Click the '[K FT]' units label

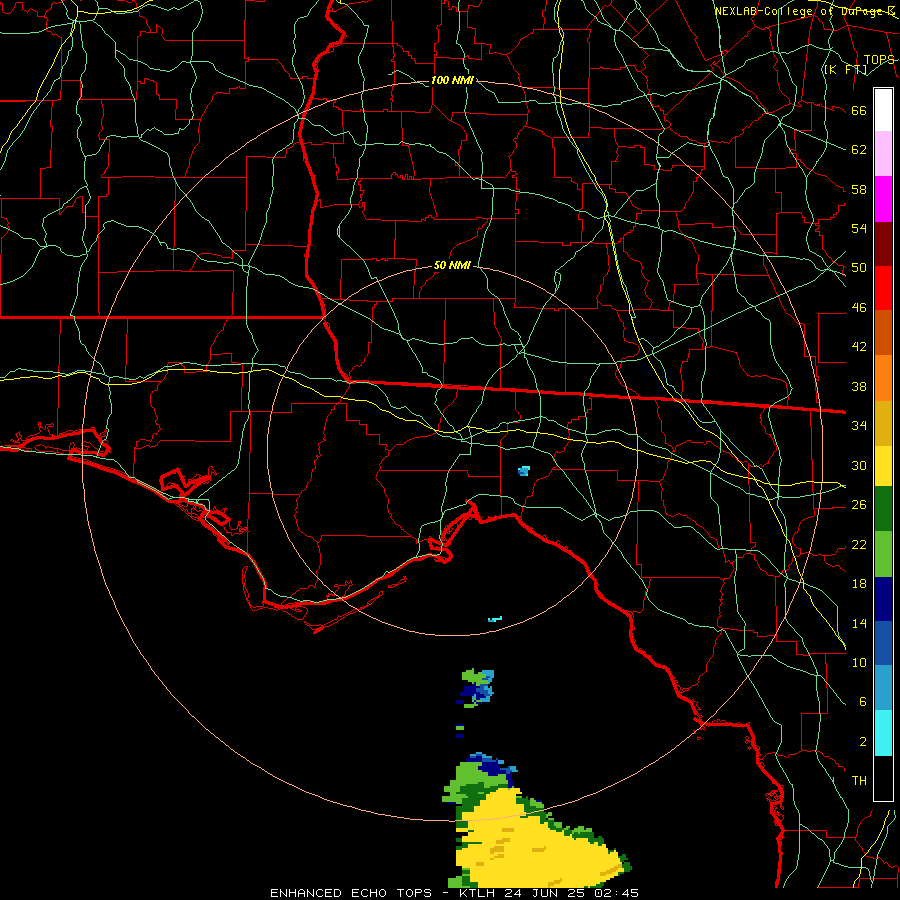click(845, 69)
